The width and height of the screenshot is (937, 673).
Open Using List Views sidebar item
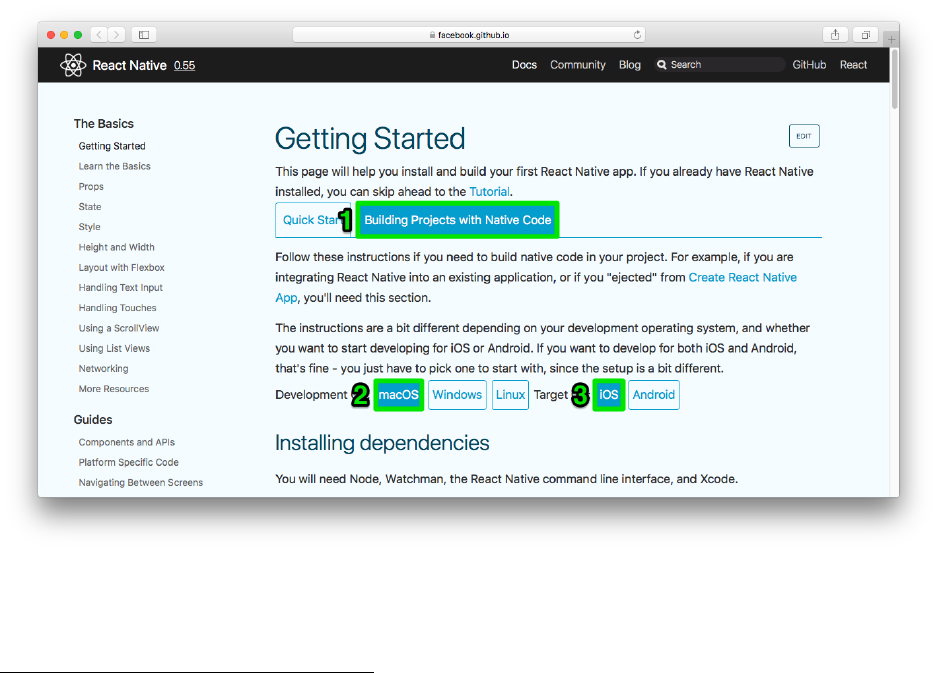coord(114,348)
